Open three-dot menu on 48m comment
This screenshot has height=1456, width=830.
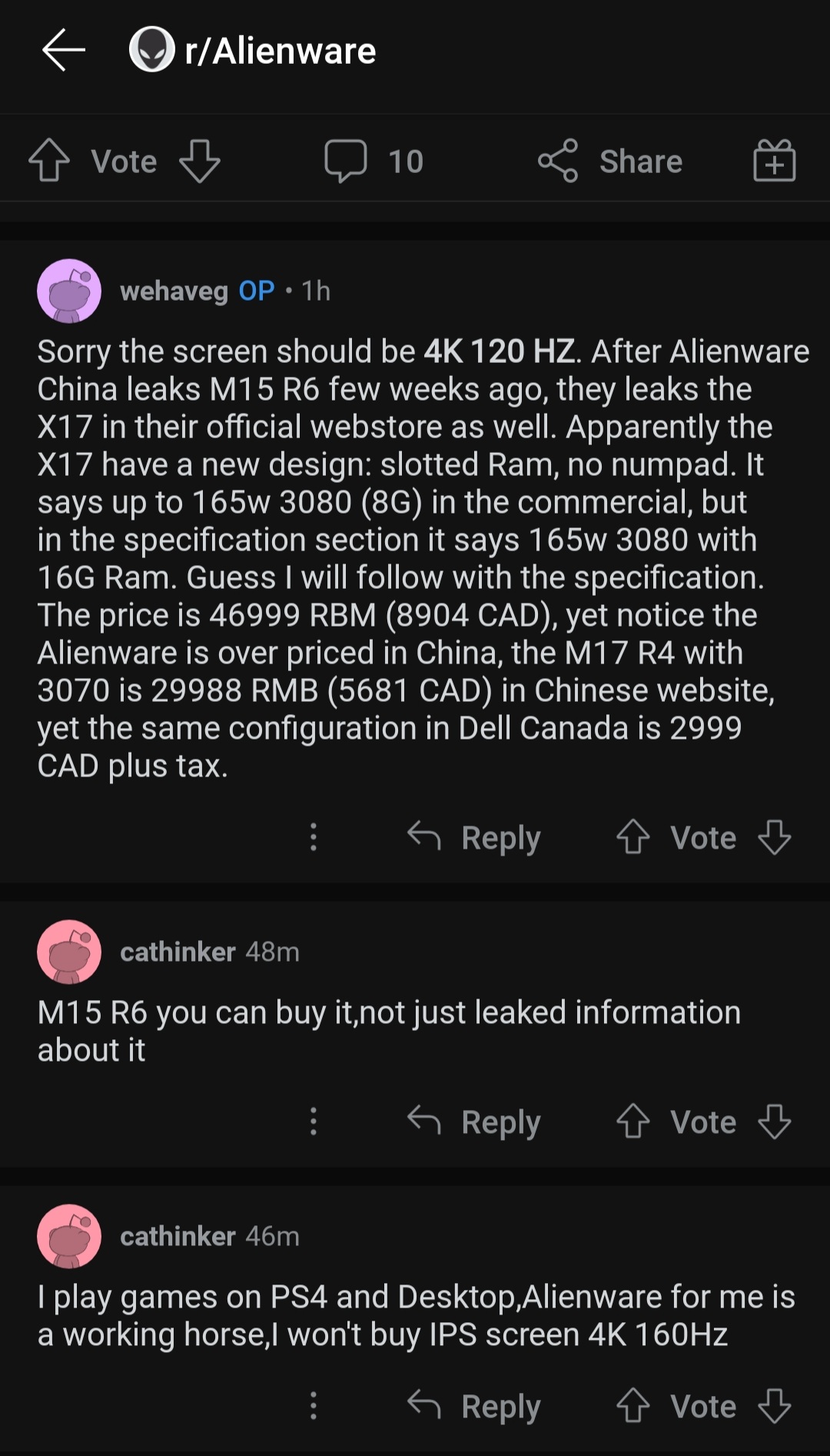(313, 1122)
